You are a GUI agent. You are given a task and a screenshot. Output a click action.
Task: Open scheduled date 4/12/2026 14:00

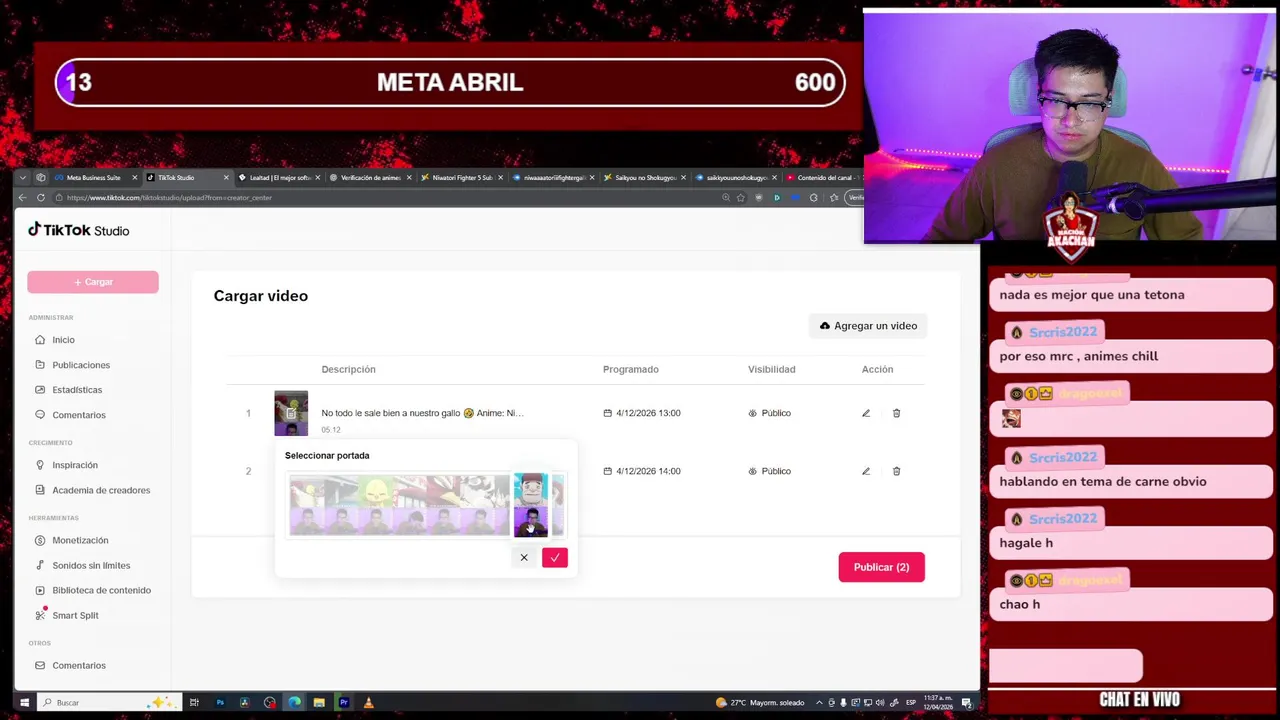tap(642, 471)
